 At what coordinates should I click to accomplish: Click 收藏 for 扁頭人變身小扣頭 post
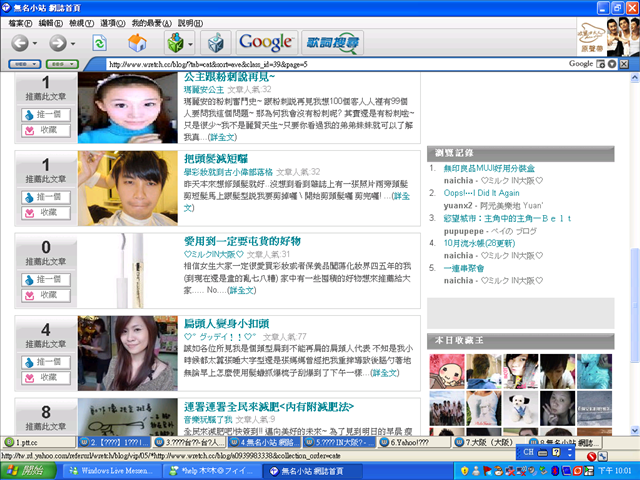pos(46,378)
